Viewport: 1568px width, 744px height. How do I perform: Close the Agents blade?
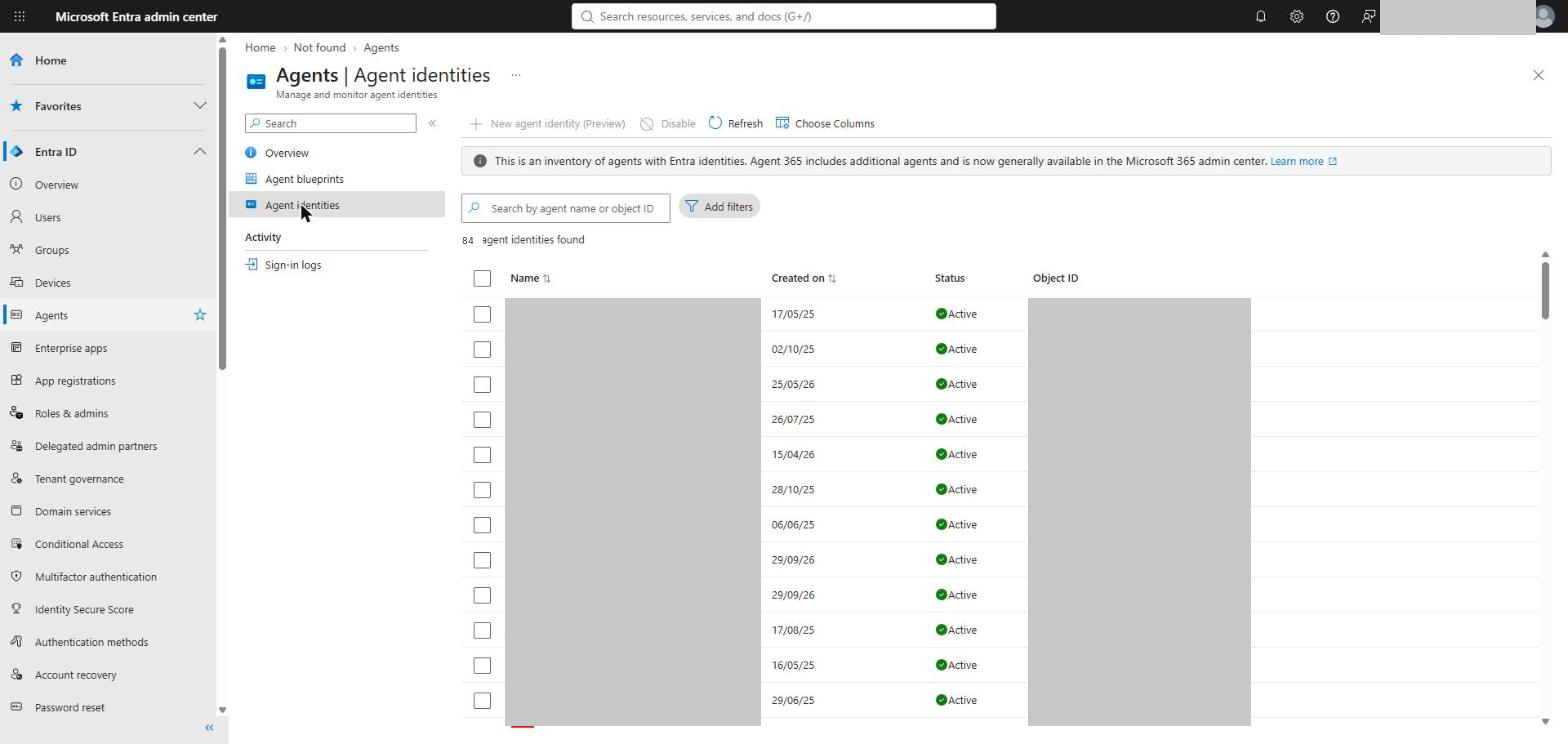click(1538, 75)
